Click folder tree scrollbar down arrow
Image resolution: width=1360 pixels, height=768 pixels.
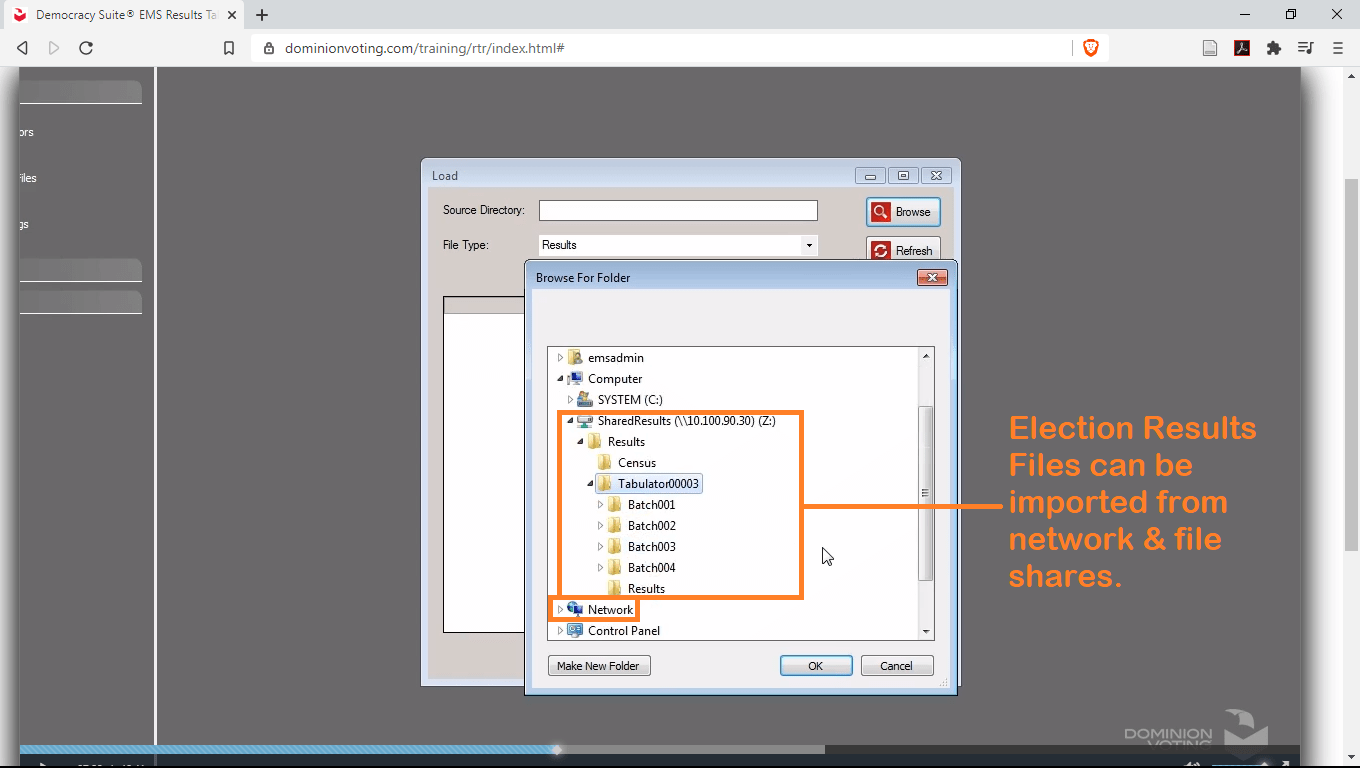tap(926, 632)
